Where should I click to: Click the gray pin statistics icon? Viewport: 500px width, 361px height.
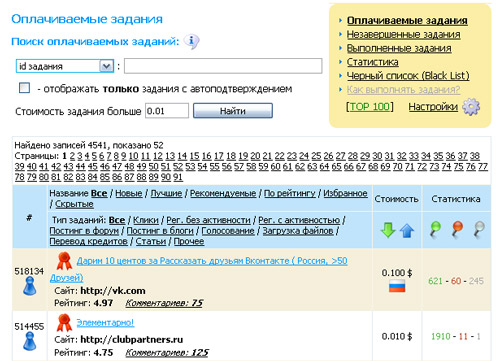(x=479, y=230)
